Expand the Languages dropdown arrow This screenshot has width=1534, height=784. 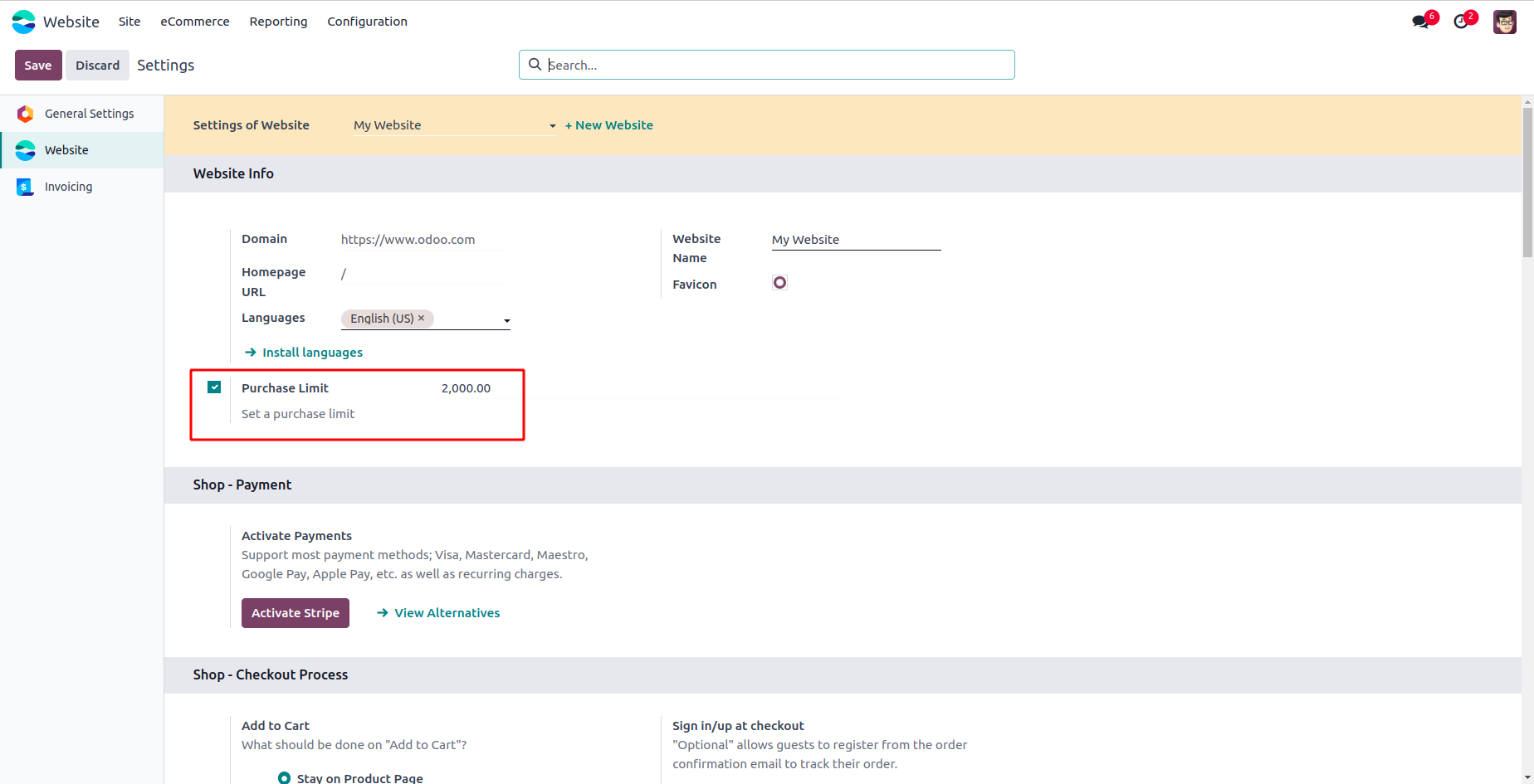click(506, 320)
